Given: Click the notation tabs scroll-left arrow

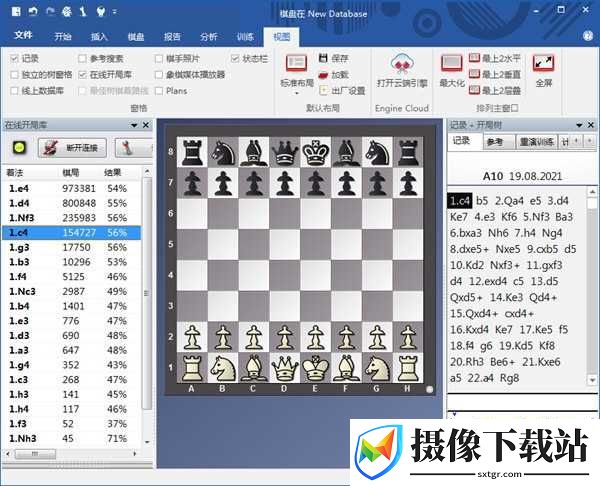Looking at the screenshot, I should [577, 141].
